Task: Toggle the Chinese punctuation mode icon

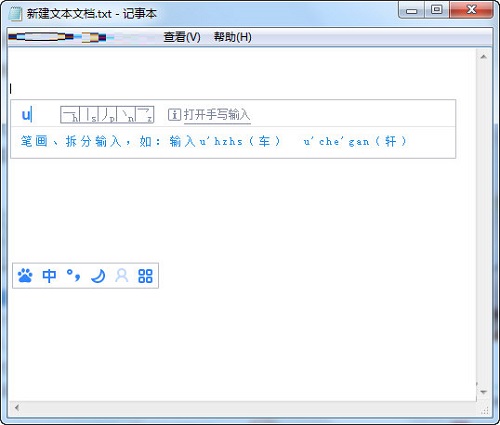Action: 73,275
